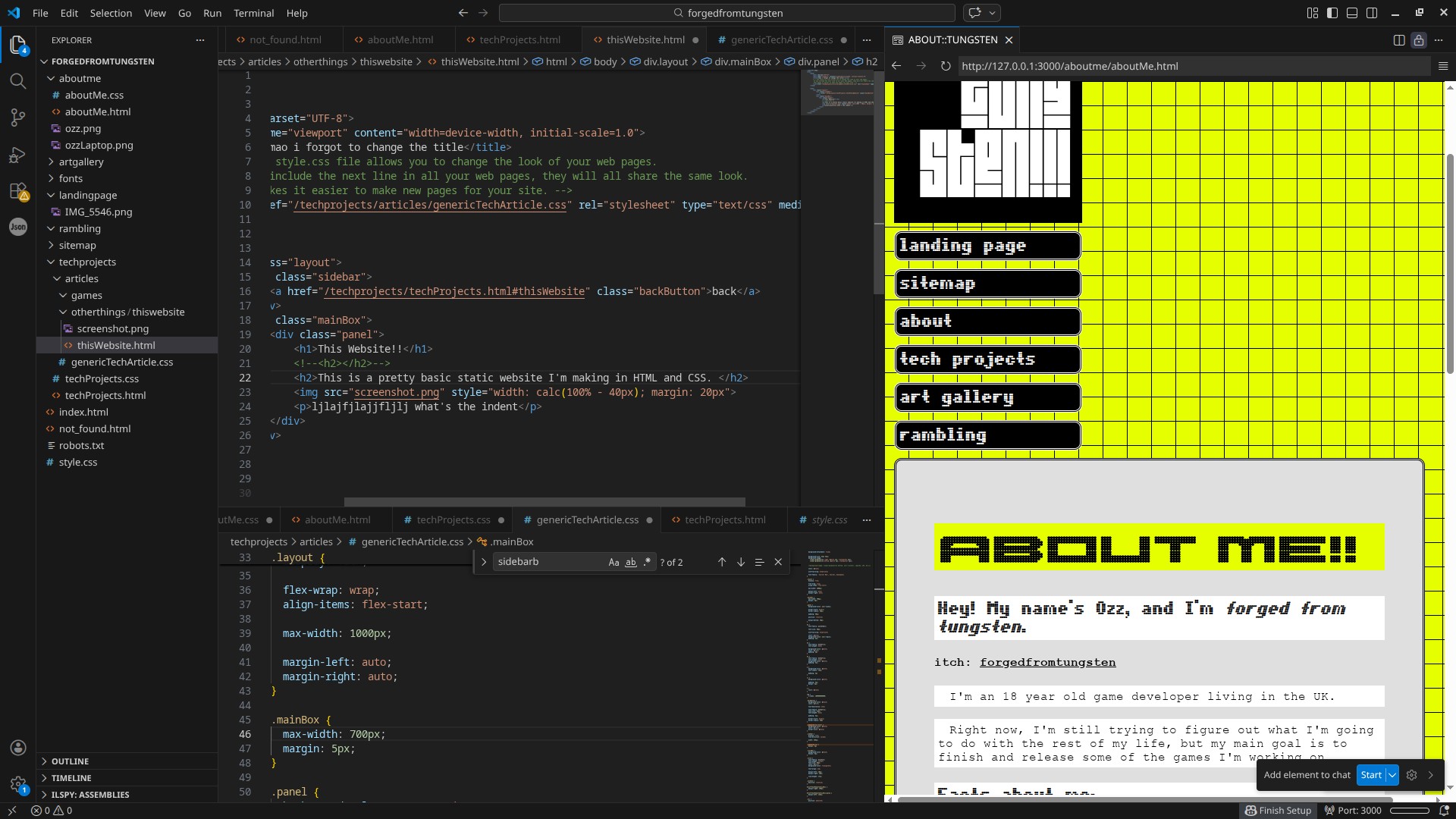The width and height of the screenshot is (1456, 819).
Task: Toggle Use Regular Expression in find widget
Action: coord(647,562)
